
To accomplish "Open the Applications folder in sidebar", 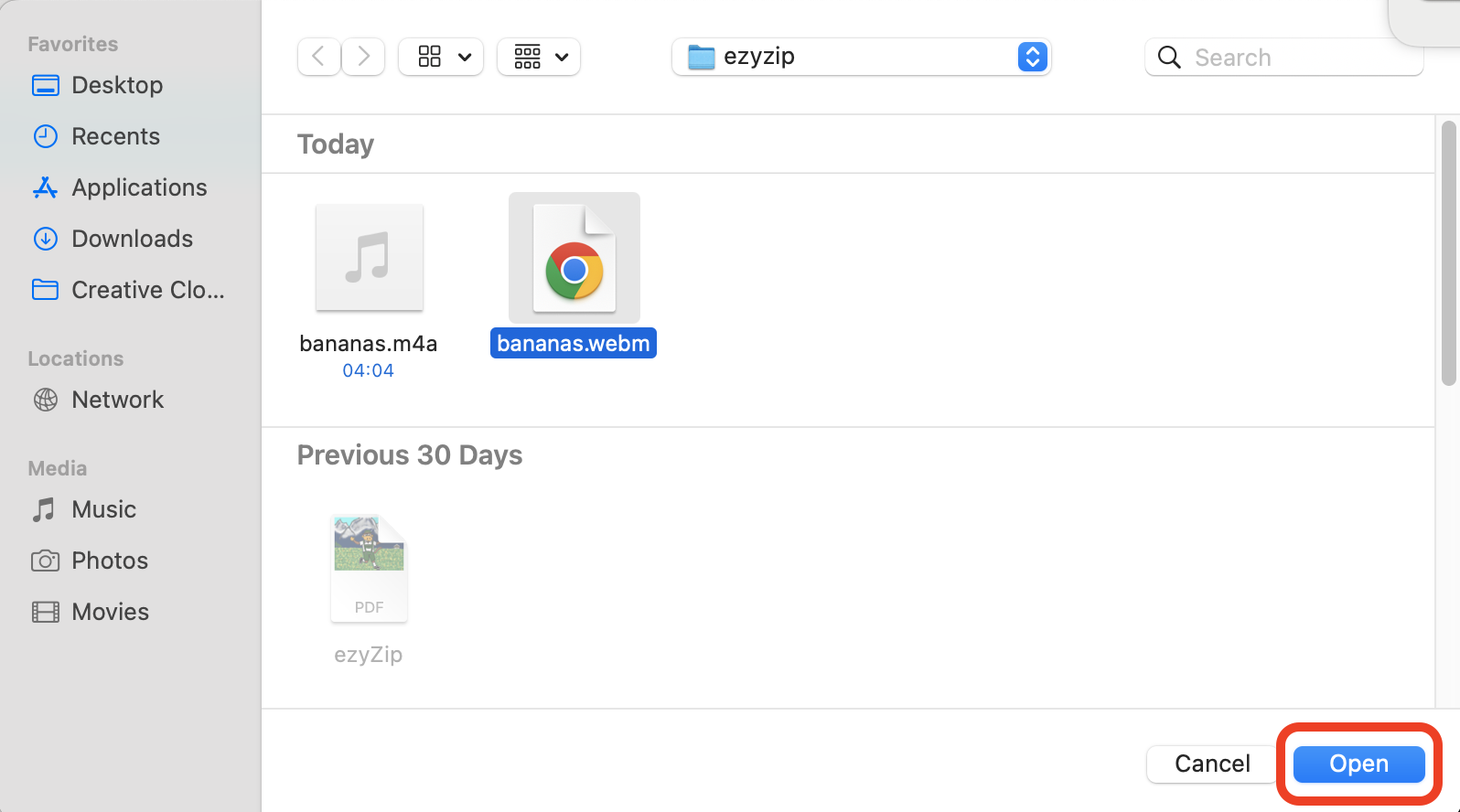I will 139,187.
